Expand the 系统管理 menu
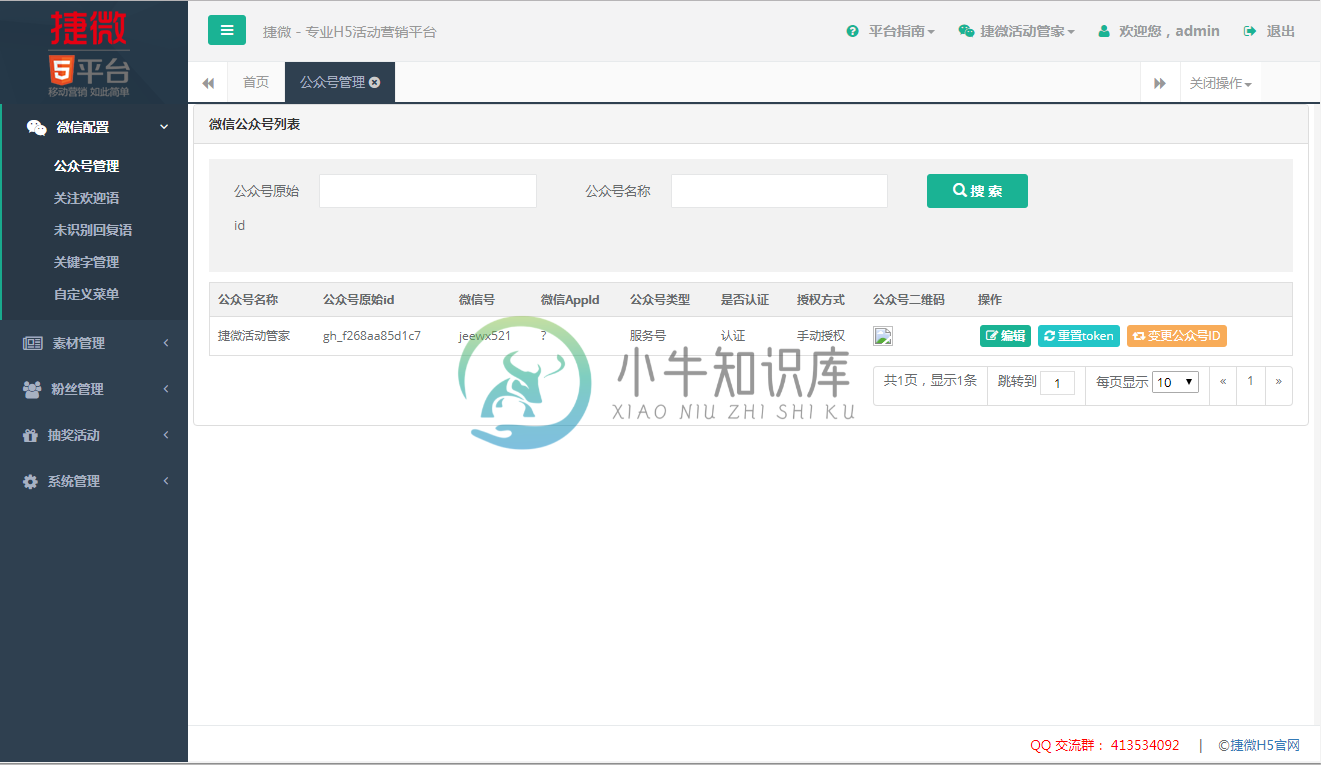This screenshot has height=765, width=1321. pyautogui.click(x=165, y=481)
